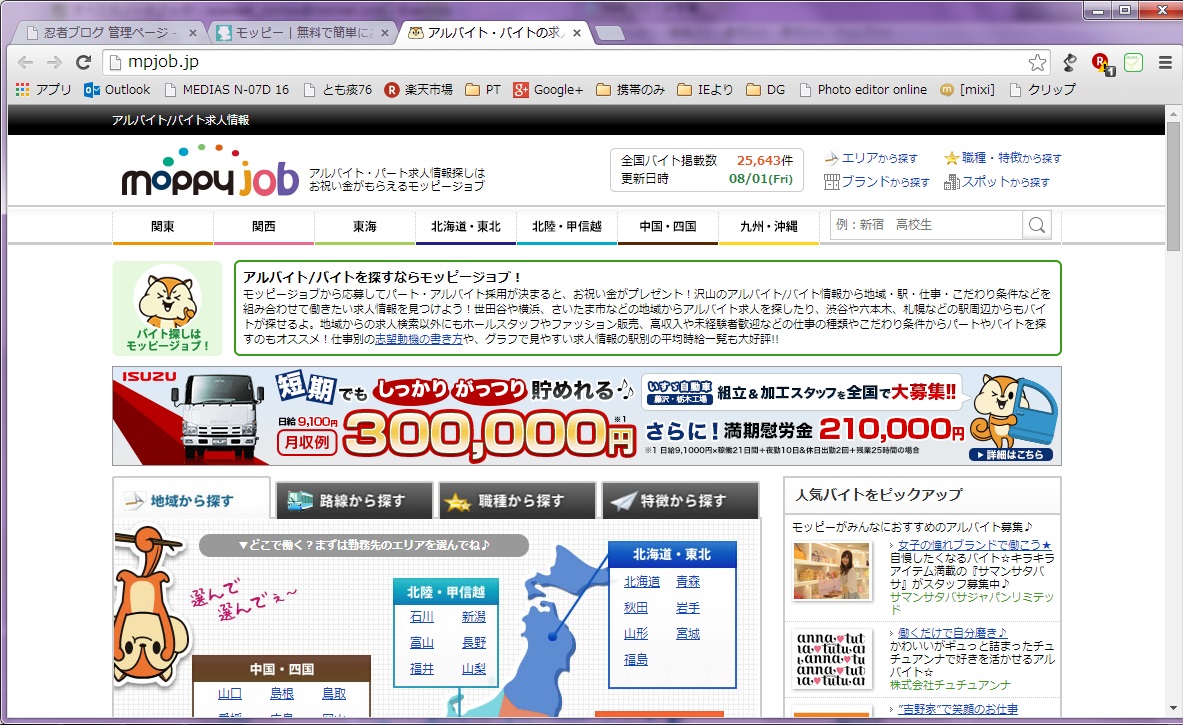1183x725 pixels.
Task: Open the PT bookmarks folder
Action: coord(483,90)
